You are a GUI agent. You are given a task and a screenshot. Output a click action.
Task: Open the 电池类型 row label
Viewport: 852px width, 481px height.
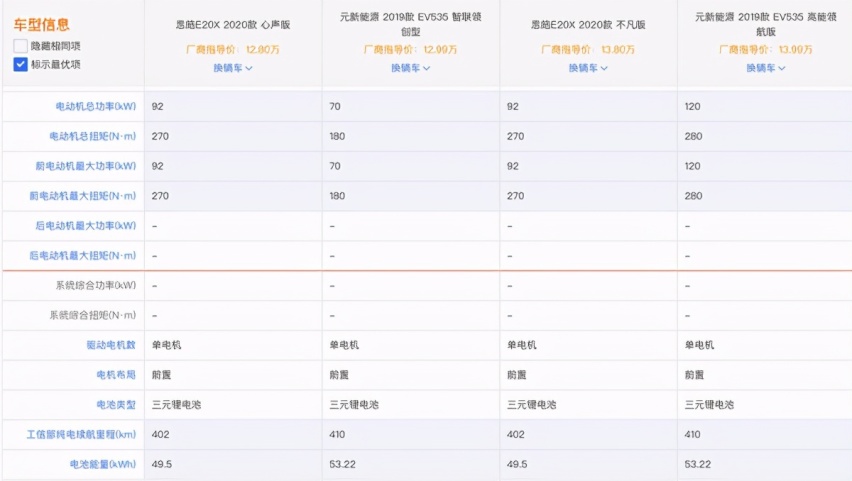pyautogui.click(x=116, y=405)
